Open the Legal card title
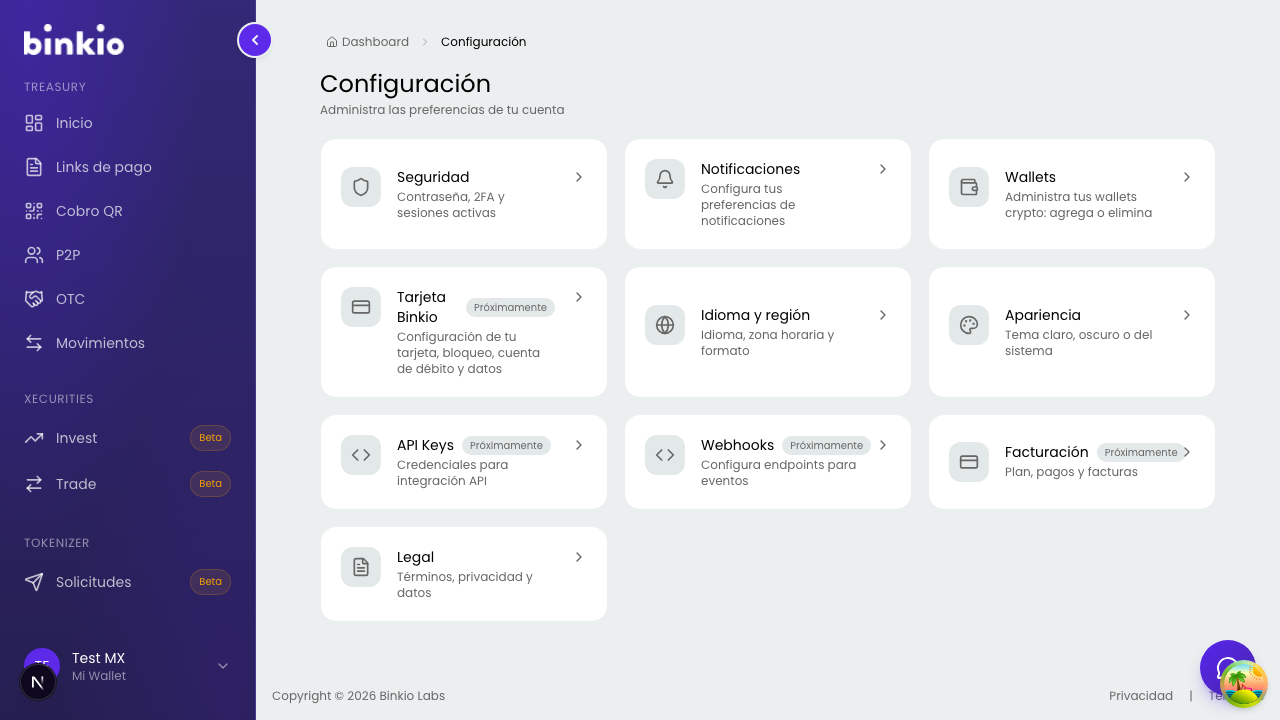Viewport: 1280px width, 720px height. coord(415,557)
